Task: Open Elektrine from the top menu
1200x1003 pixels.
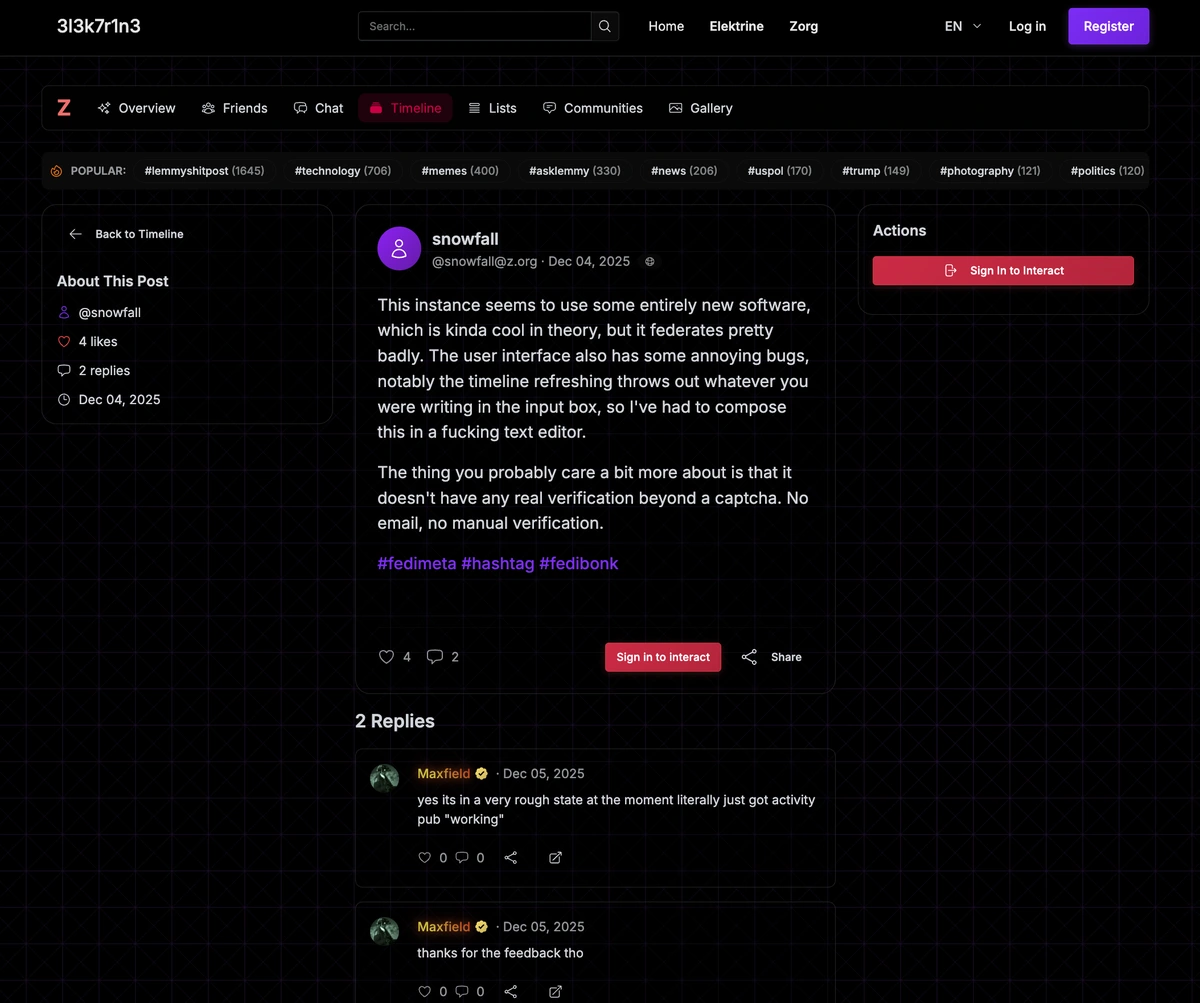Action: (x=736, y=26)
